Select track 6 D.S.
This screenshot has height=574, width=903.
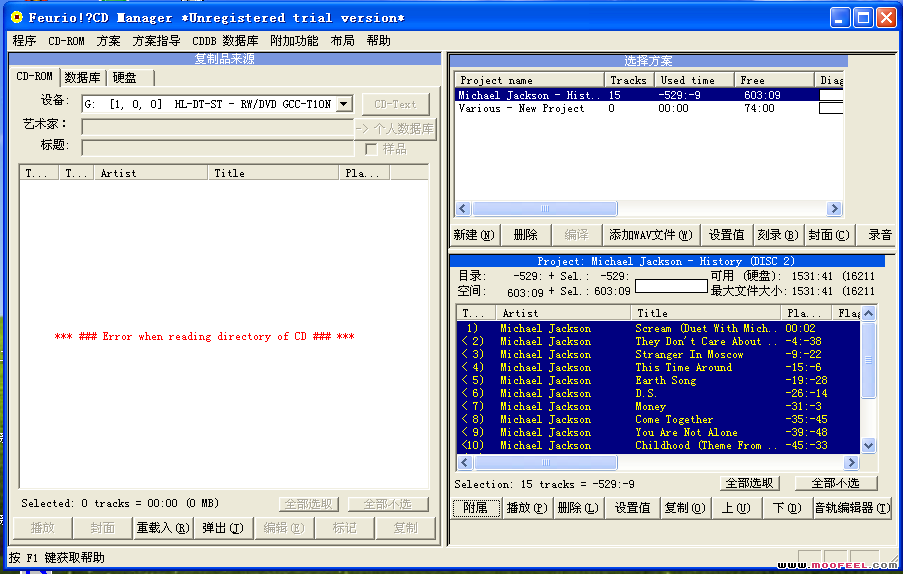point(658,393)
